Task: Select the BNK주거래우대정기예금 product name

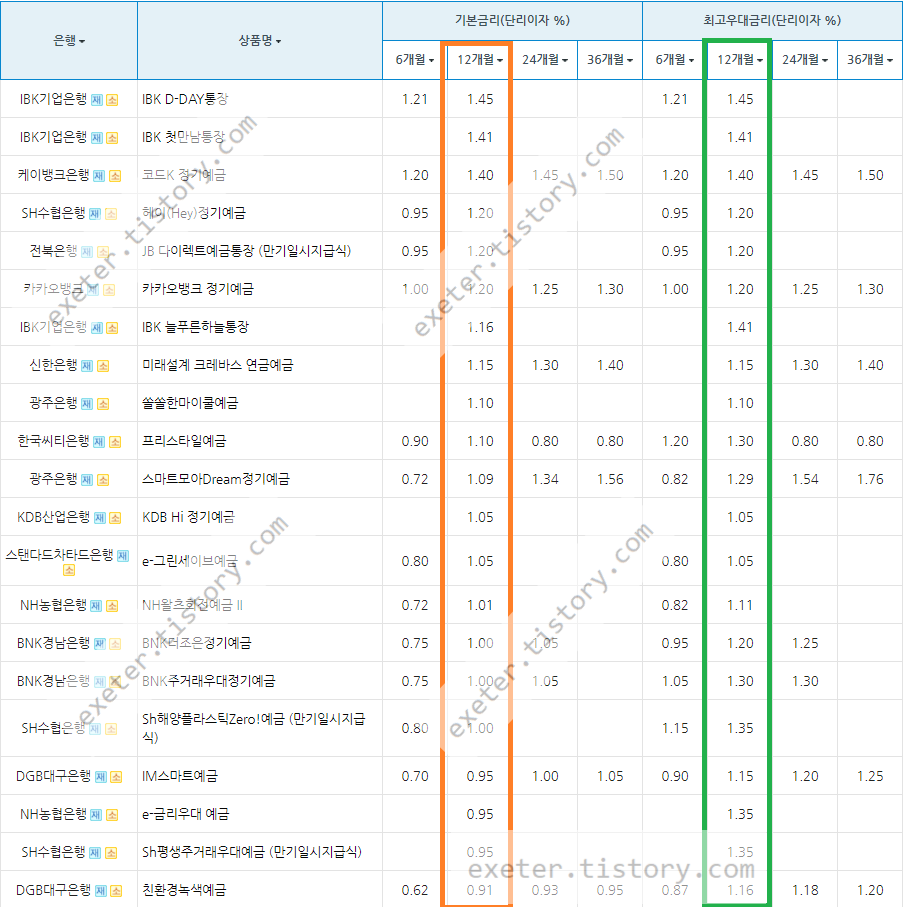Action: click(208, 681)
